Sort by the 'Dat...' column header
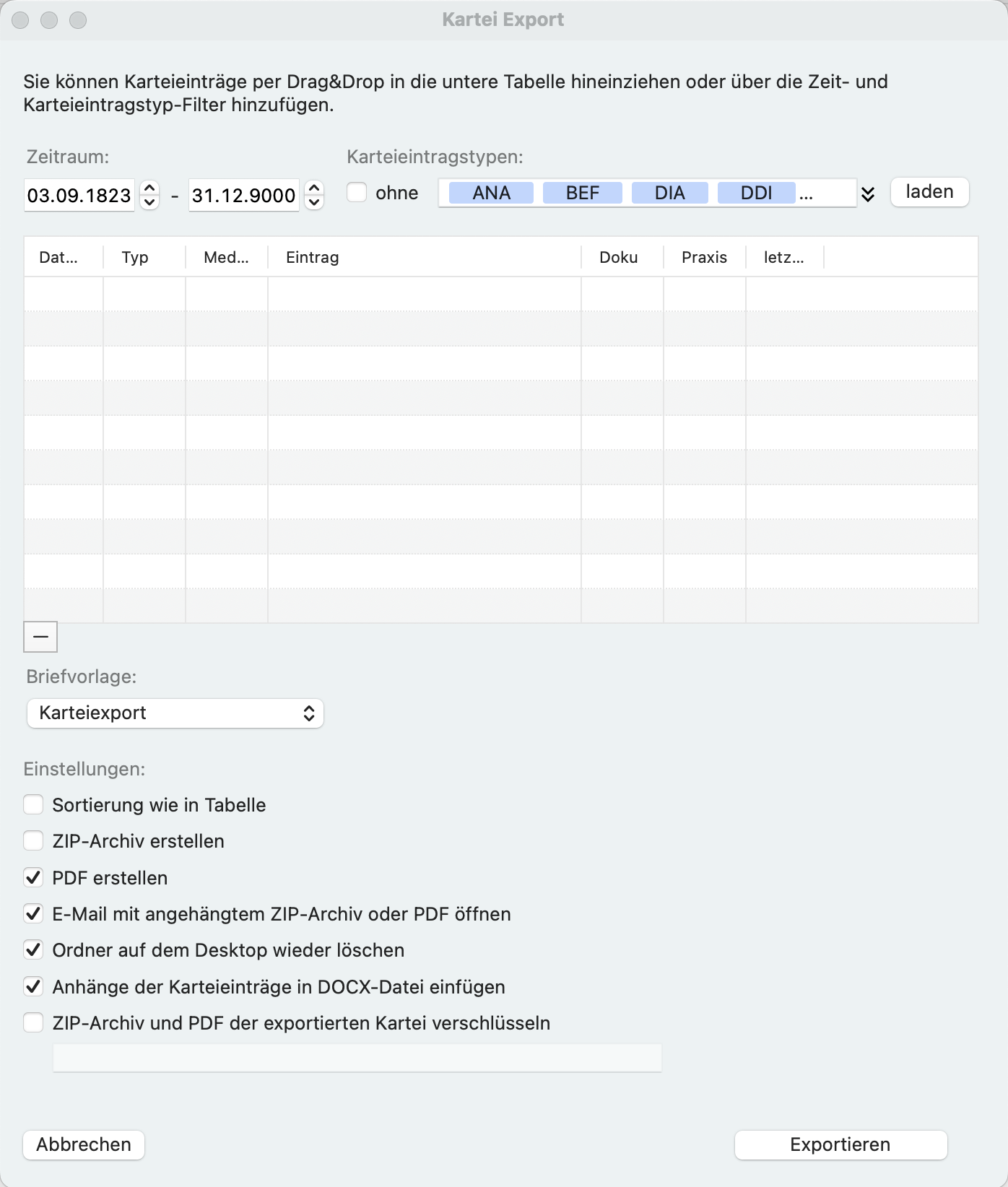The width and height of the screenshot is (1008, 1187). (x=64, y=257)
